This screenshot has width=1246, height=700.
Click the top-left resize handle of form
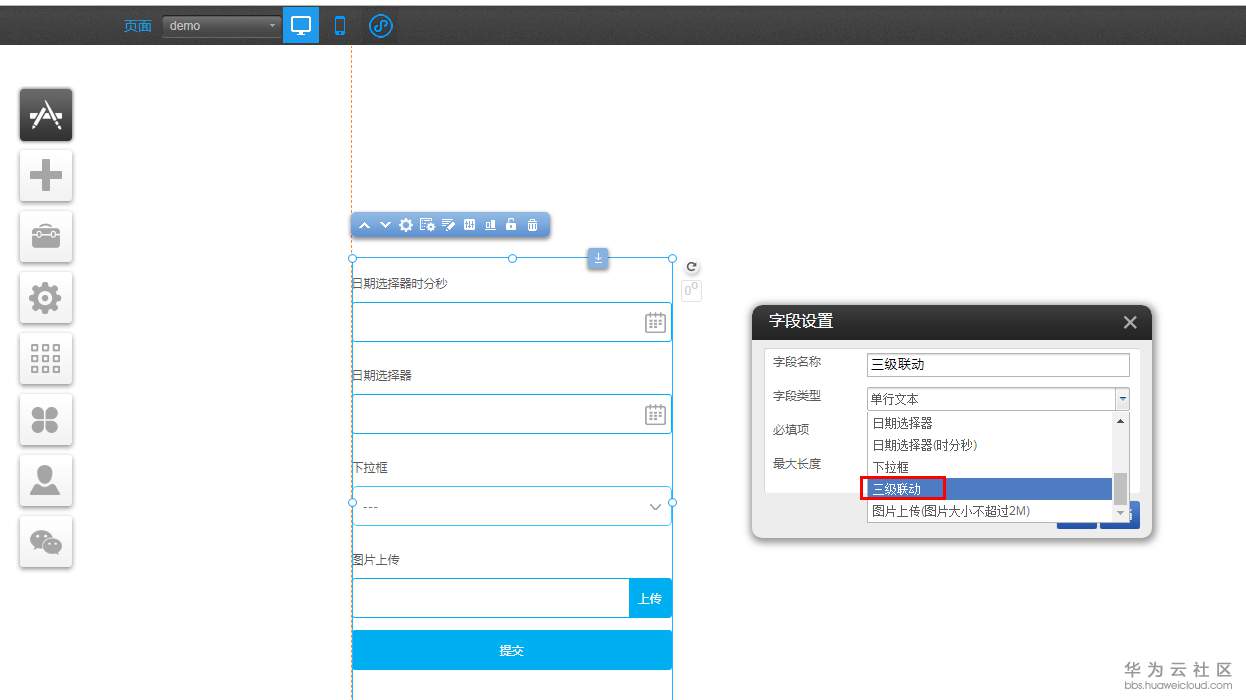click(x=352, y=258)
